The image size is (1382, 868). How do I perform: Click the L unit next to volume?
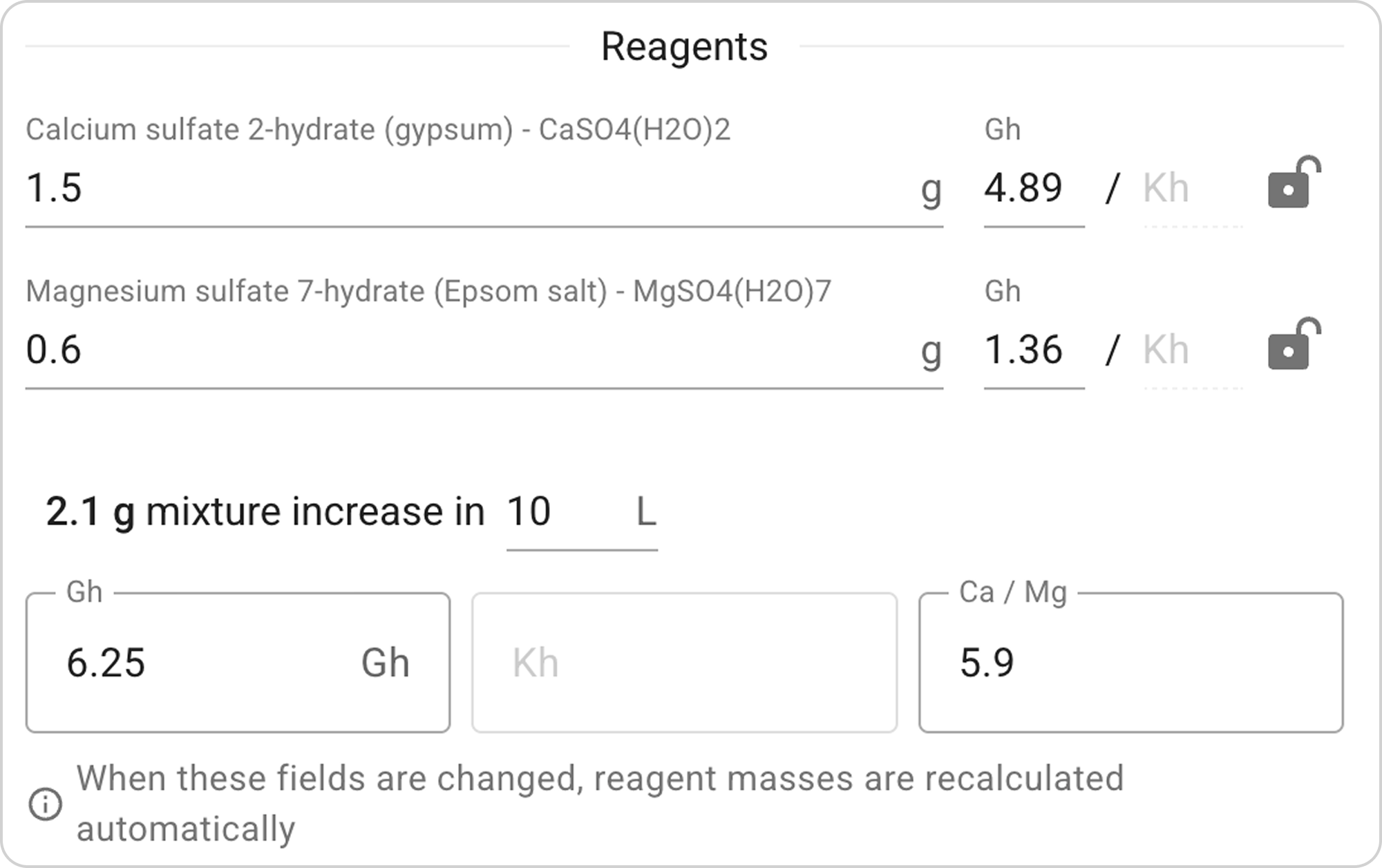645,512
